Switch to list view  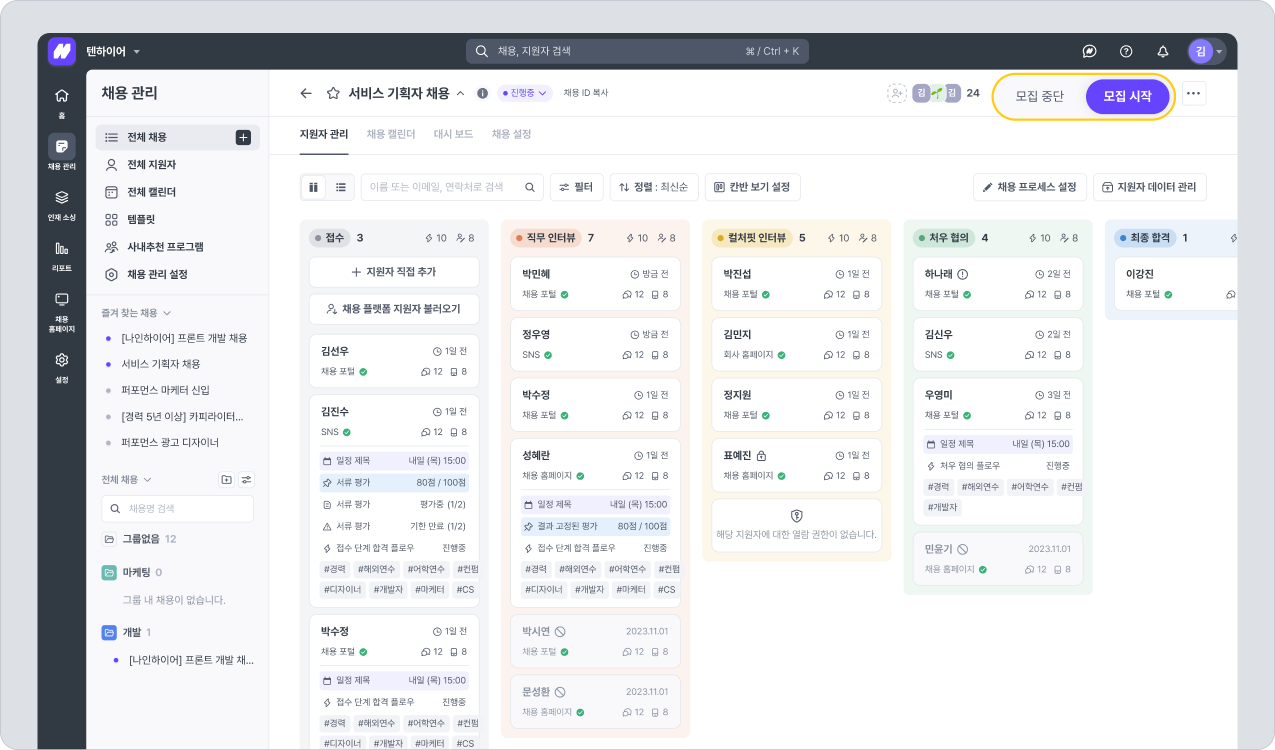click(x=340, y=187)
